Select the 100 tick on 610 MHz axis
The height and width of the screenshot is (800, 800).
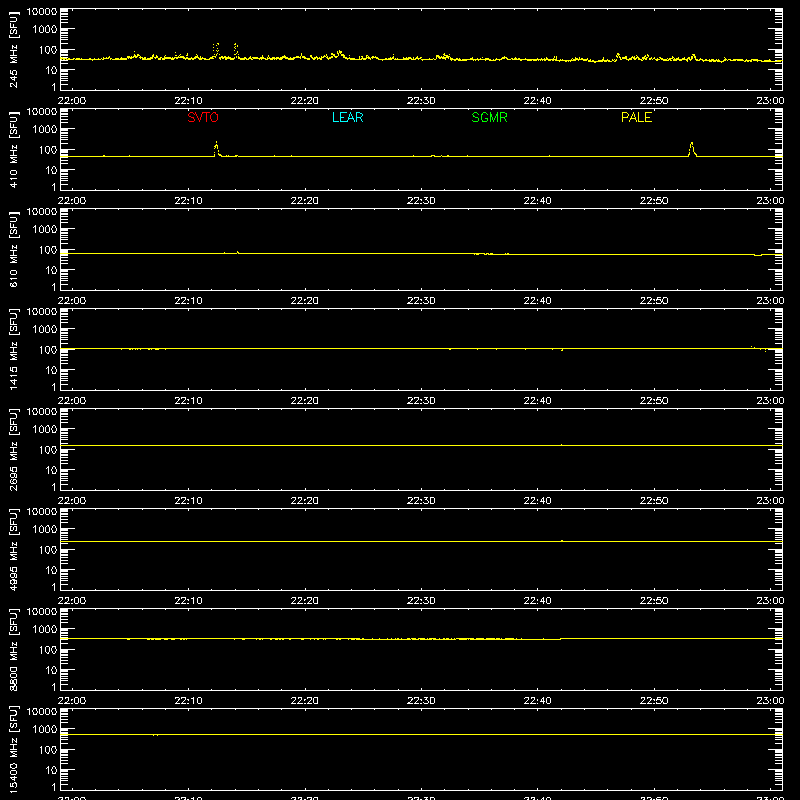48,250
